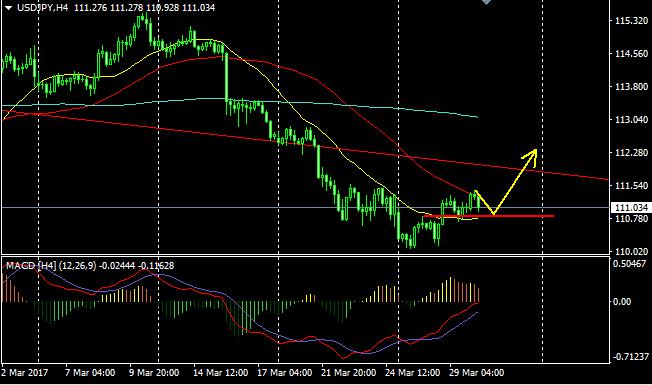
Task: Click the 113.040 price scale label
Action: (x=631, y=120)
